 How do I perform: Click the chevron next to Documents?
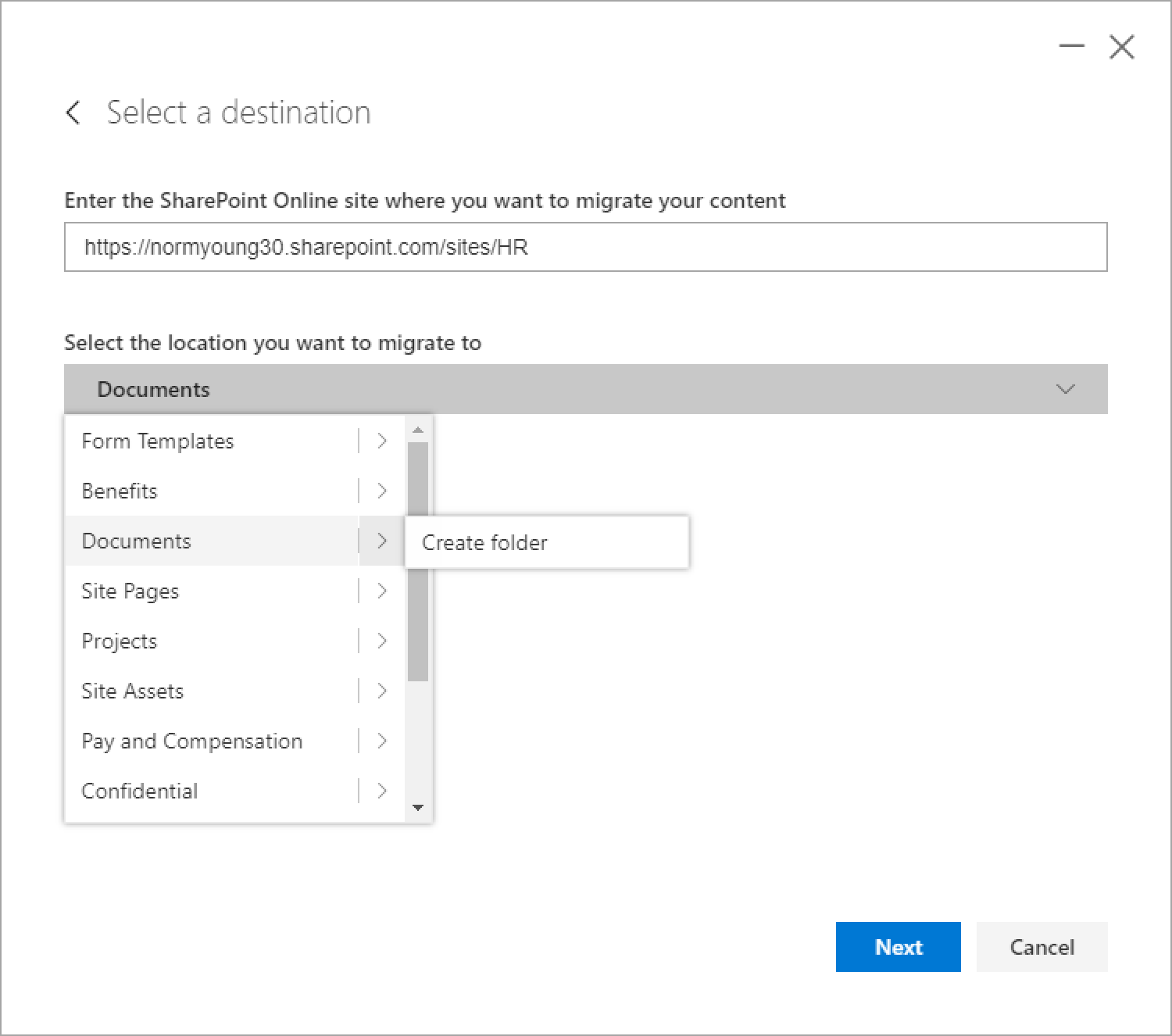click(x=382, y=541)
